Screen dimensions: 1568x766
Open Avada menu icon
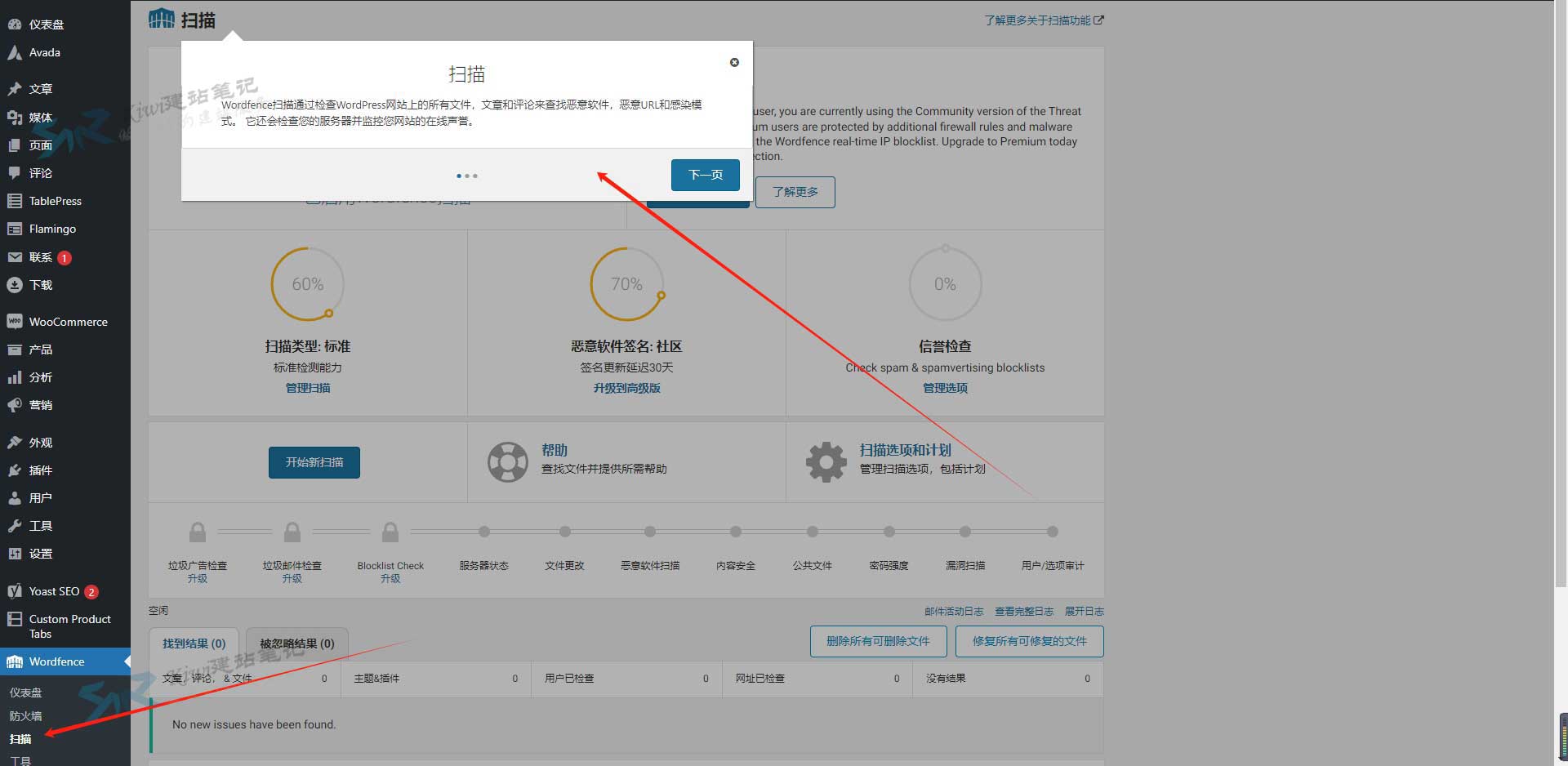coord(15,52)
